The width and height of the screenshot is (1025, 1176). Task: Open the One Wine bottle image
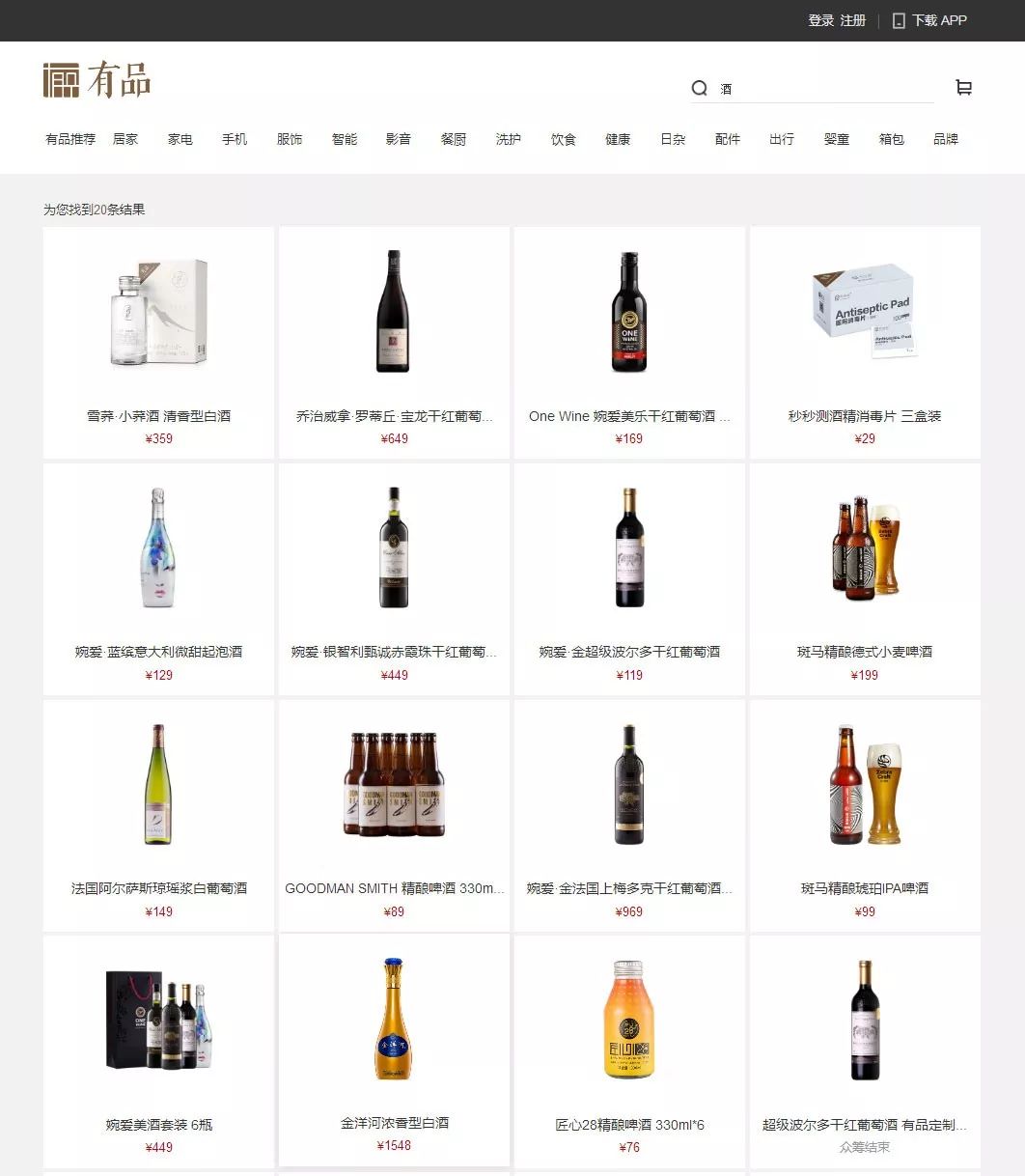629,311
